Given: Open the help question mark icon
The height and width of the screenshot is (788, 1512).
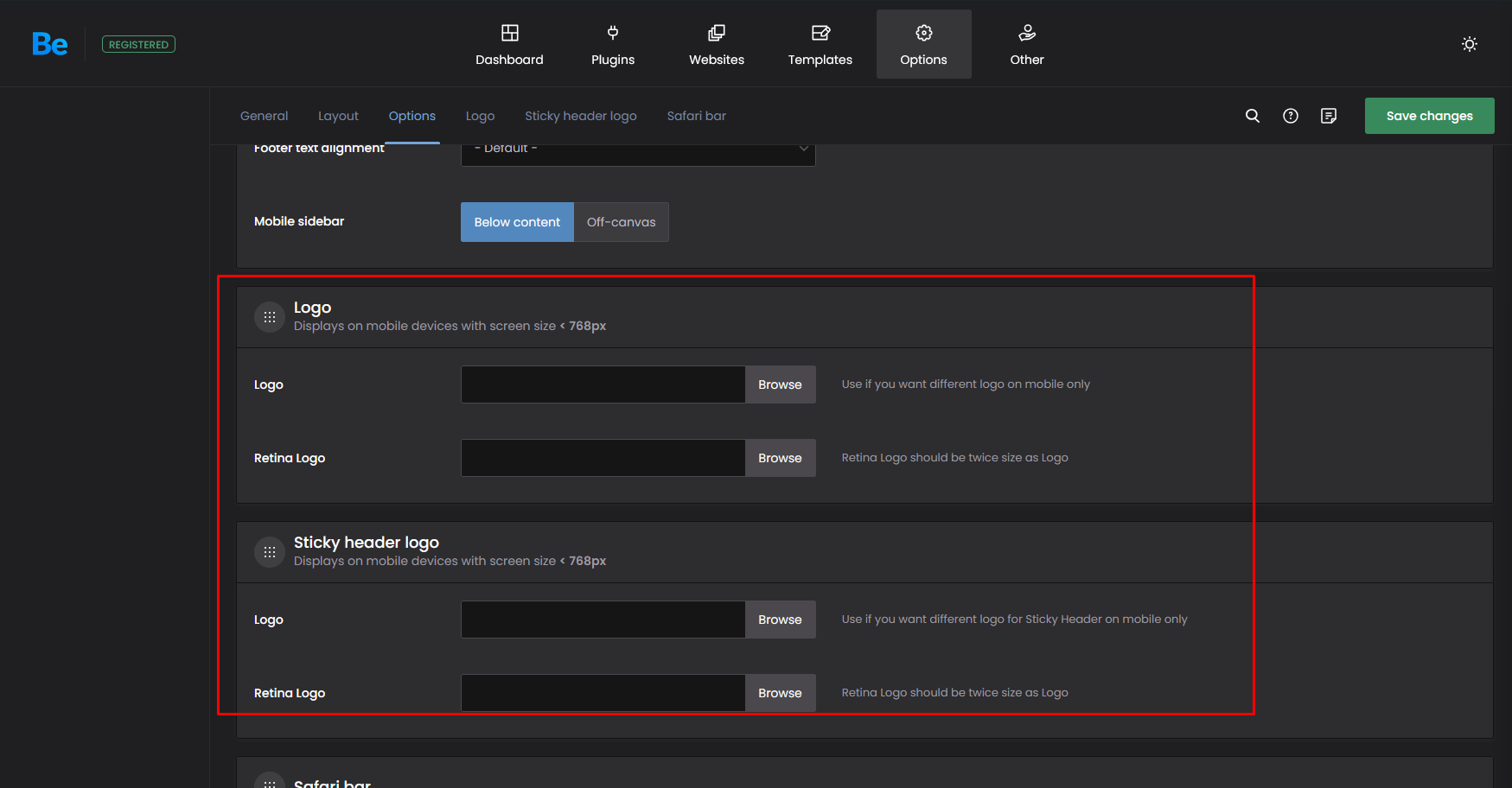Looking at the screenshot, I should tap(1290, 116).
